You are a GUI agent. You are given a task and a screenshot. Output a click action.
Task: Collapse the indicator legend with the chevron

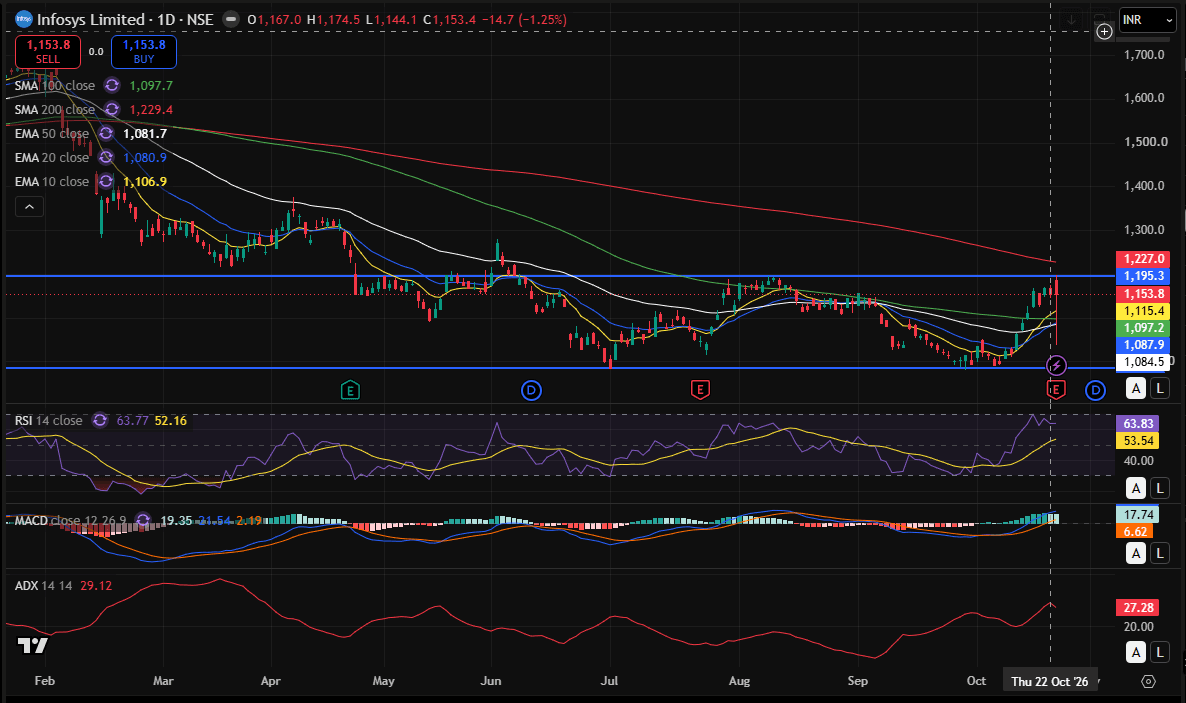click(x=29, y=207)
